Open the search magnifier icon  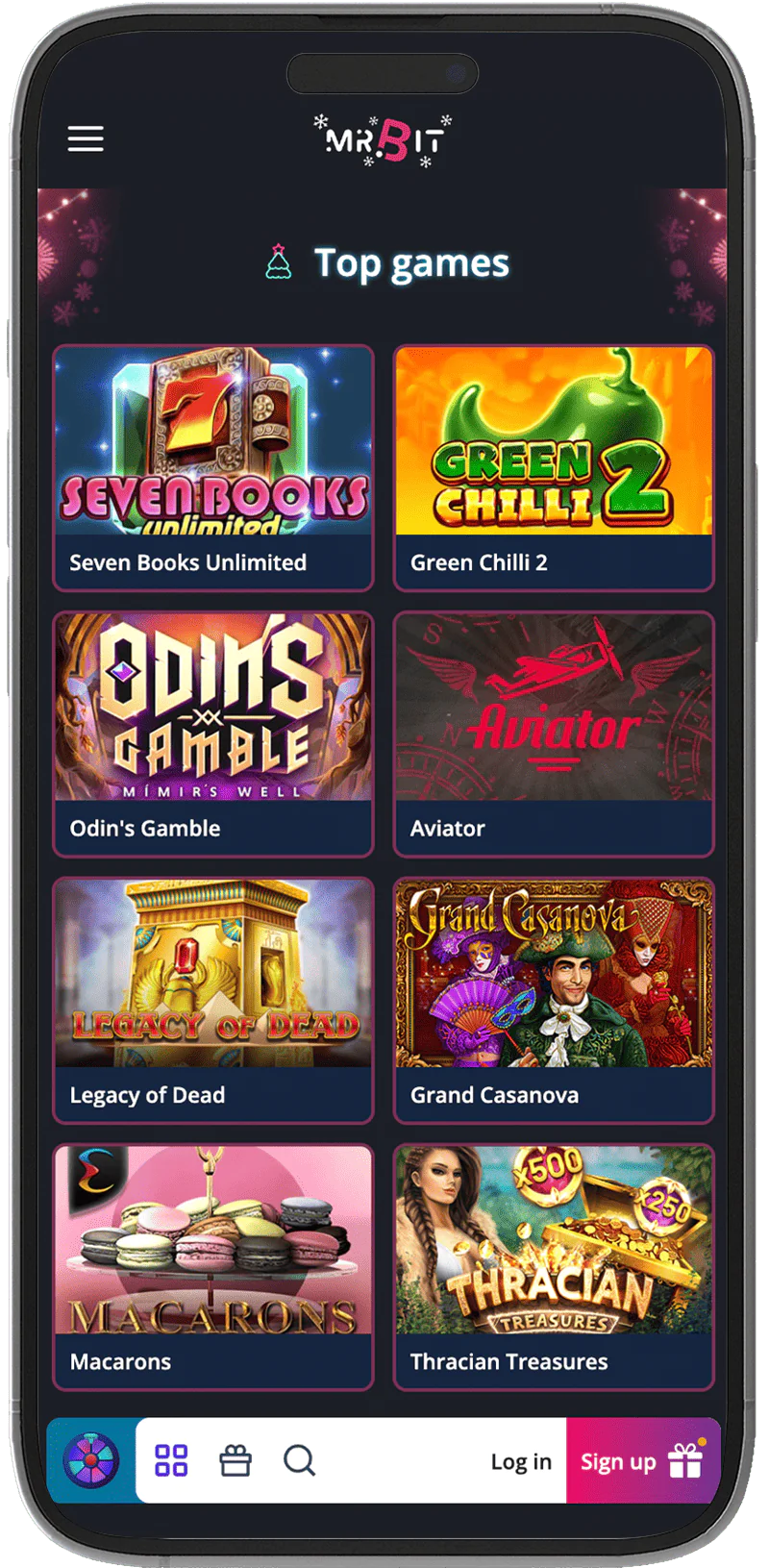(x=300, y=1460)
